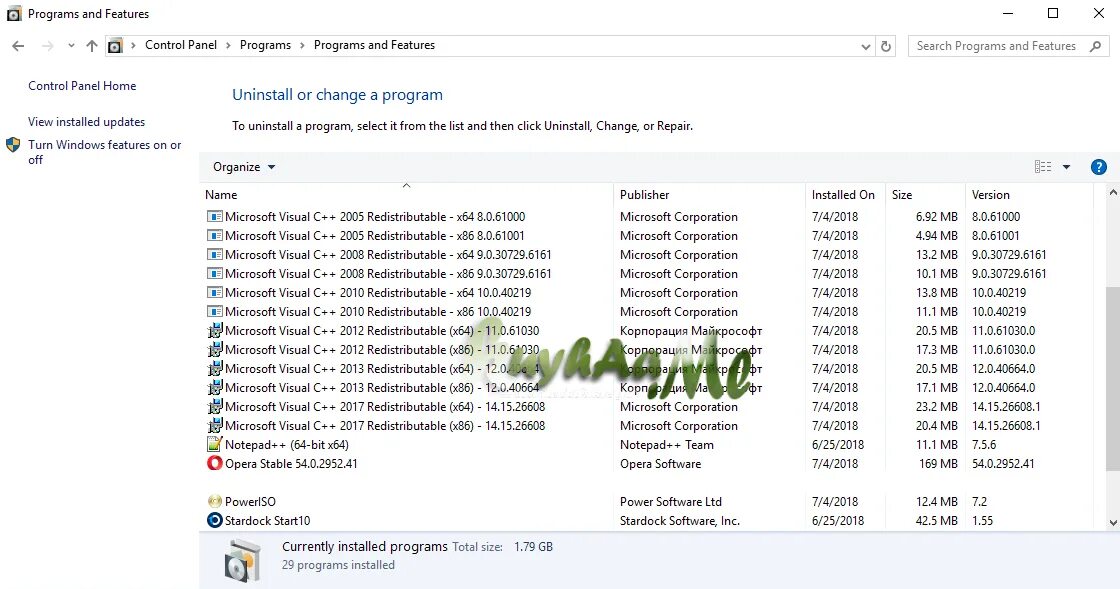The height and width of the screenshot is (589, 1120).
Task: Click the vertical scrollbar thumb
Action: [x=1113, y=378]
